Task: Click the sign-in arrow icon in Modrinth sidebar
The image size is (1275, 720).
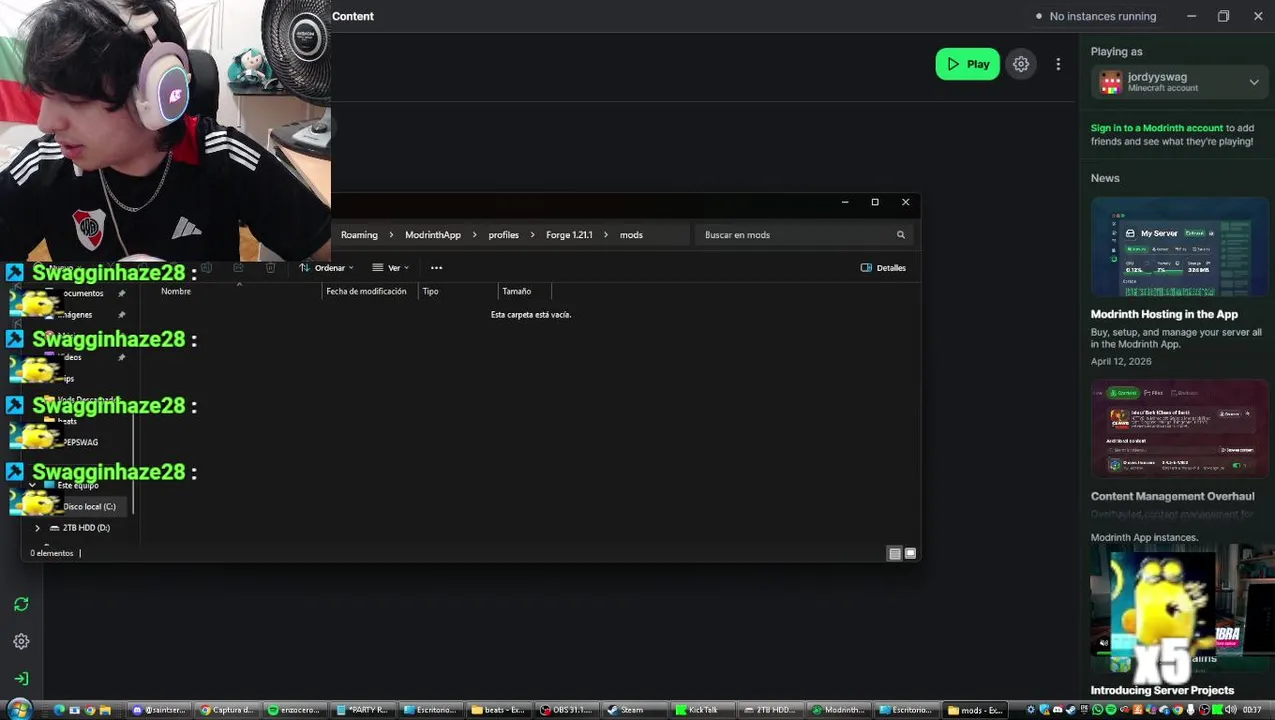Action: coord(21,678)
